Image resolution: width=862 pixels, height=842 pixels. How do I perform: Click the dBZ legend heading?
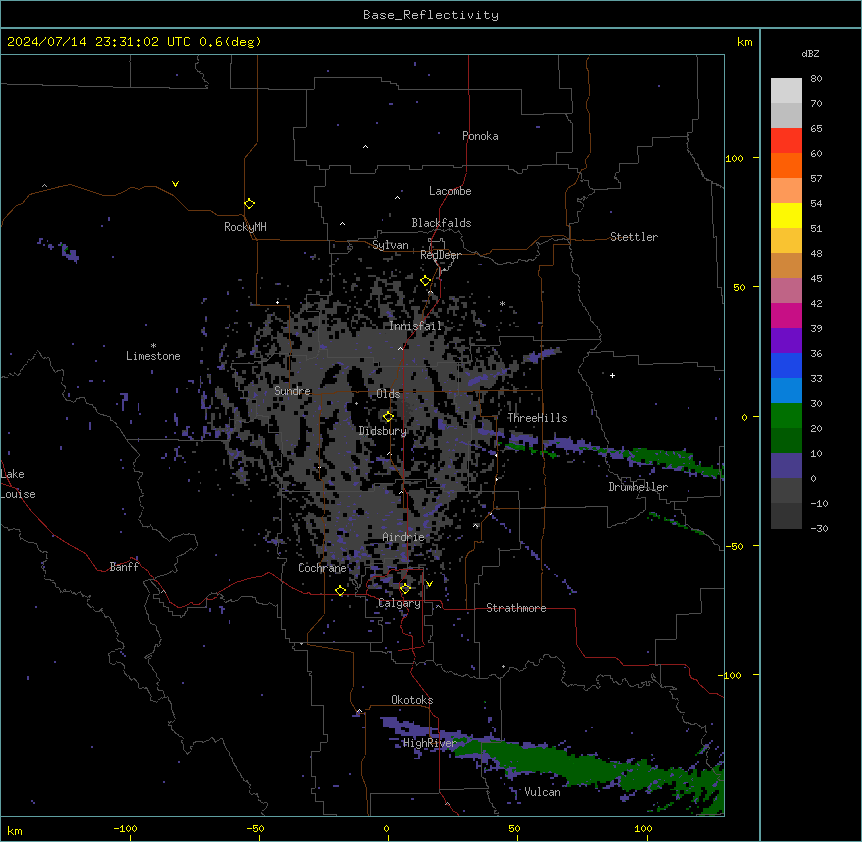[810, 53]
